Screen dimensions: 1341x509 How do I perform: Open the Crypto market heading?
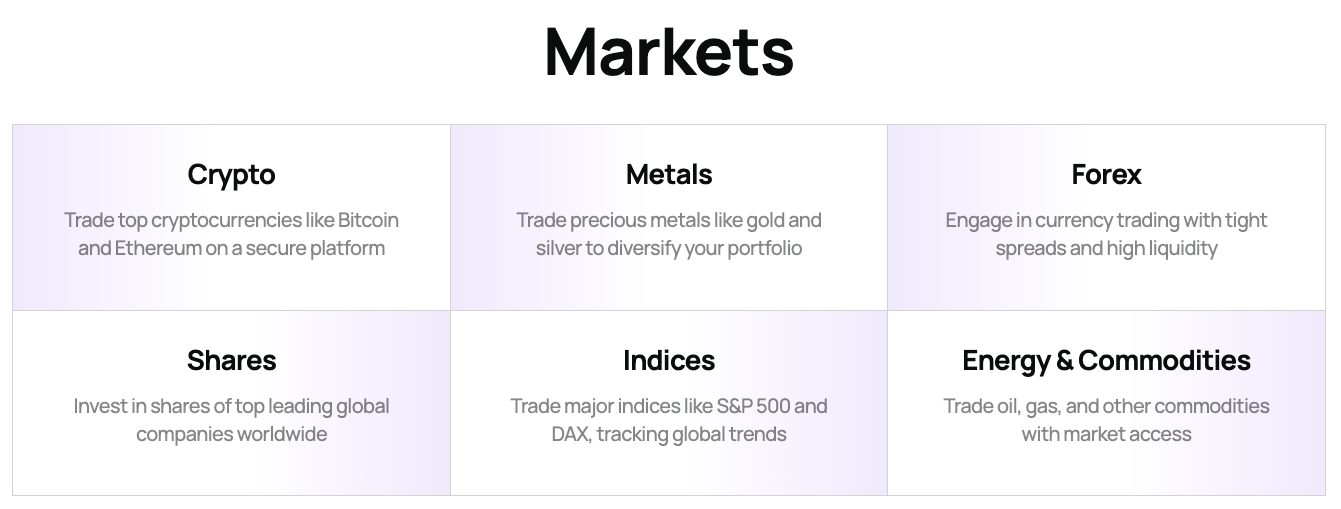click(x=231, y=175)
